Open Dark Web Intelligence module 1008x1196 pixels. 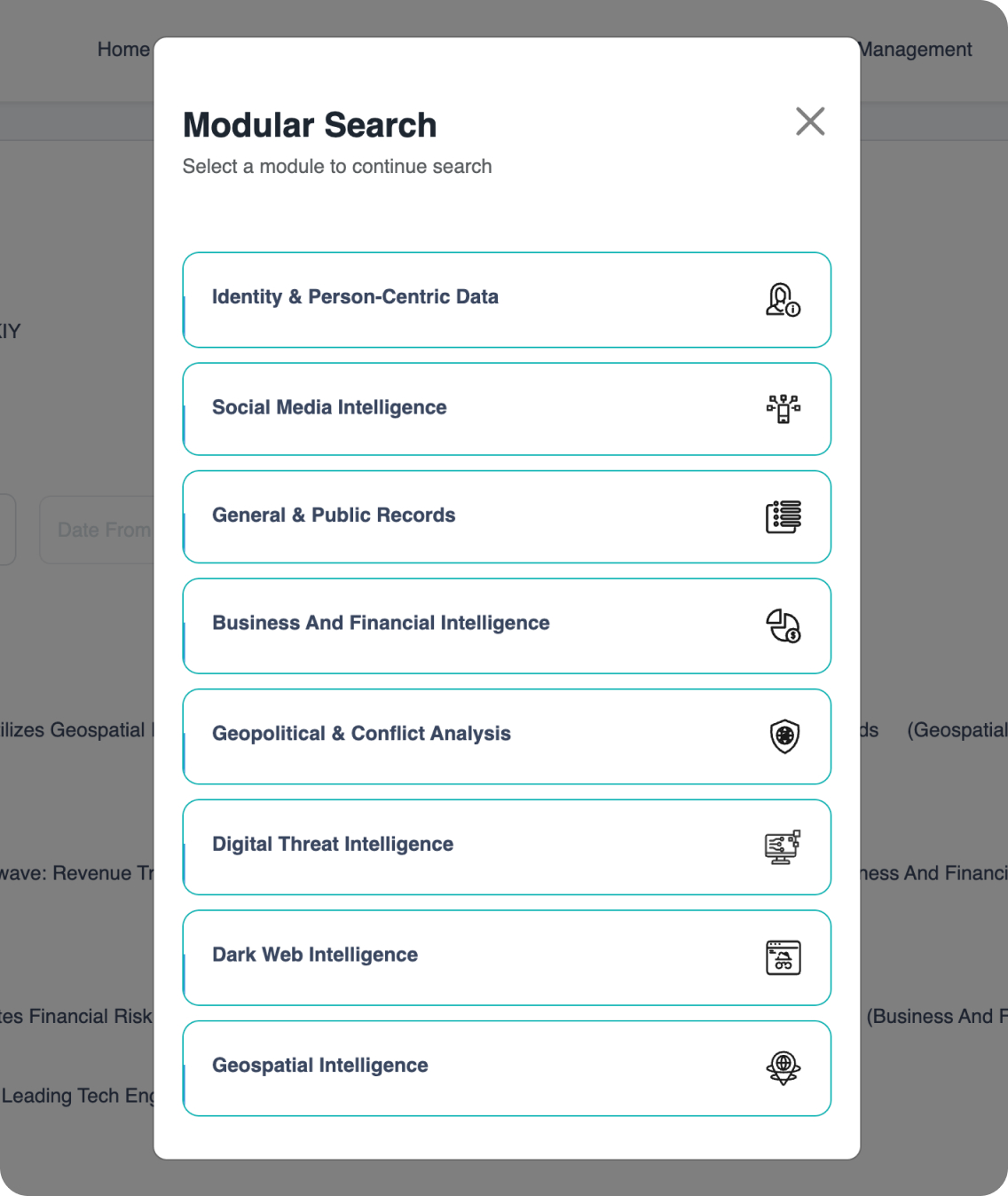pyautogui.click(x=315, y=956)
